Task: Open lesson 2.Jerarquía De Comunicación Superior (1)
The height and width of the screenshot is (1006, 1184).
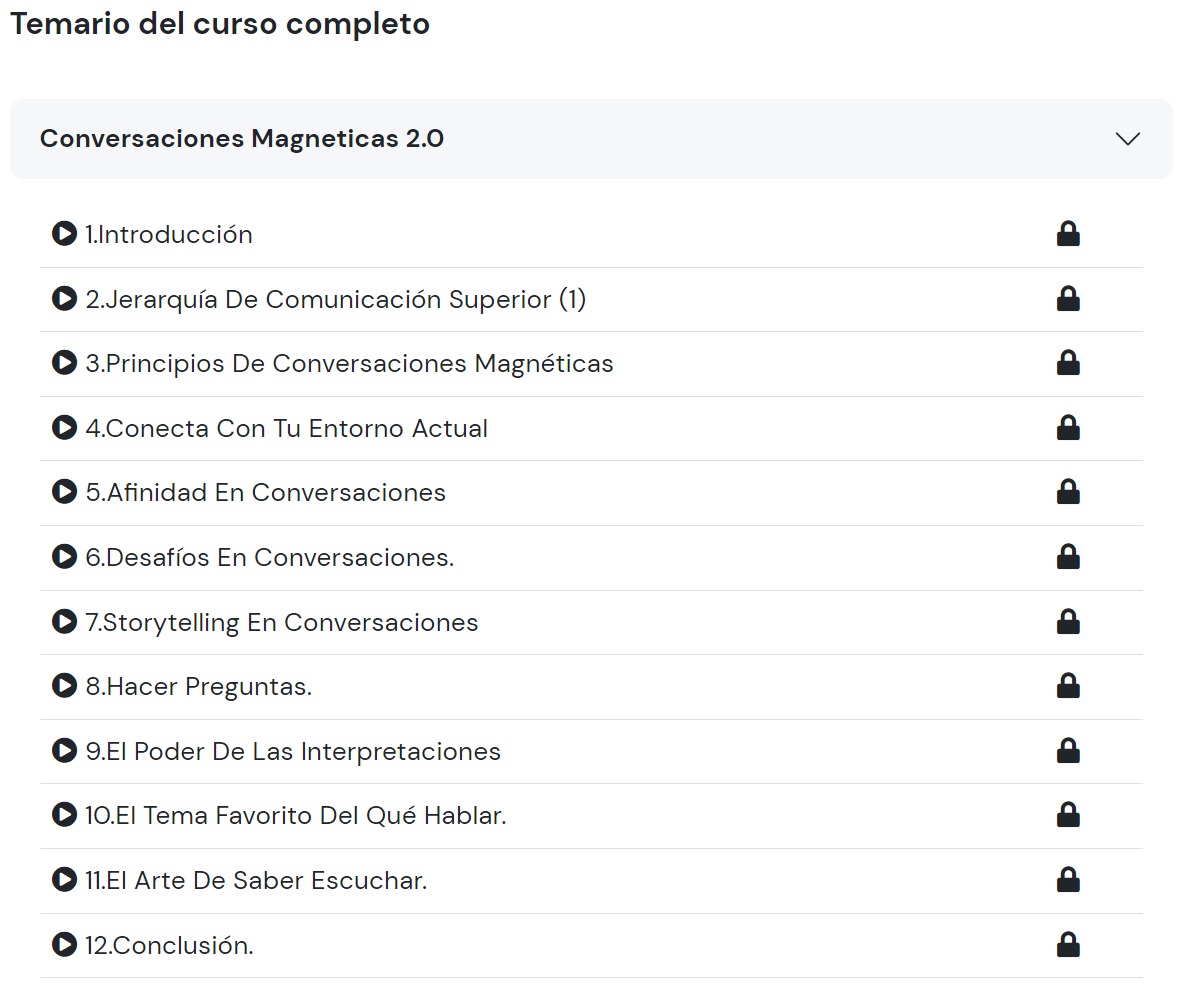Action: click(335, 299)
